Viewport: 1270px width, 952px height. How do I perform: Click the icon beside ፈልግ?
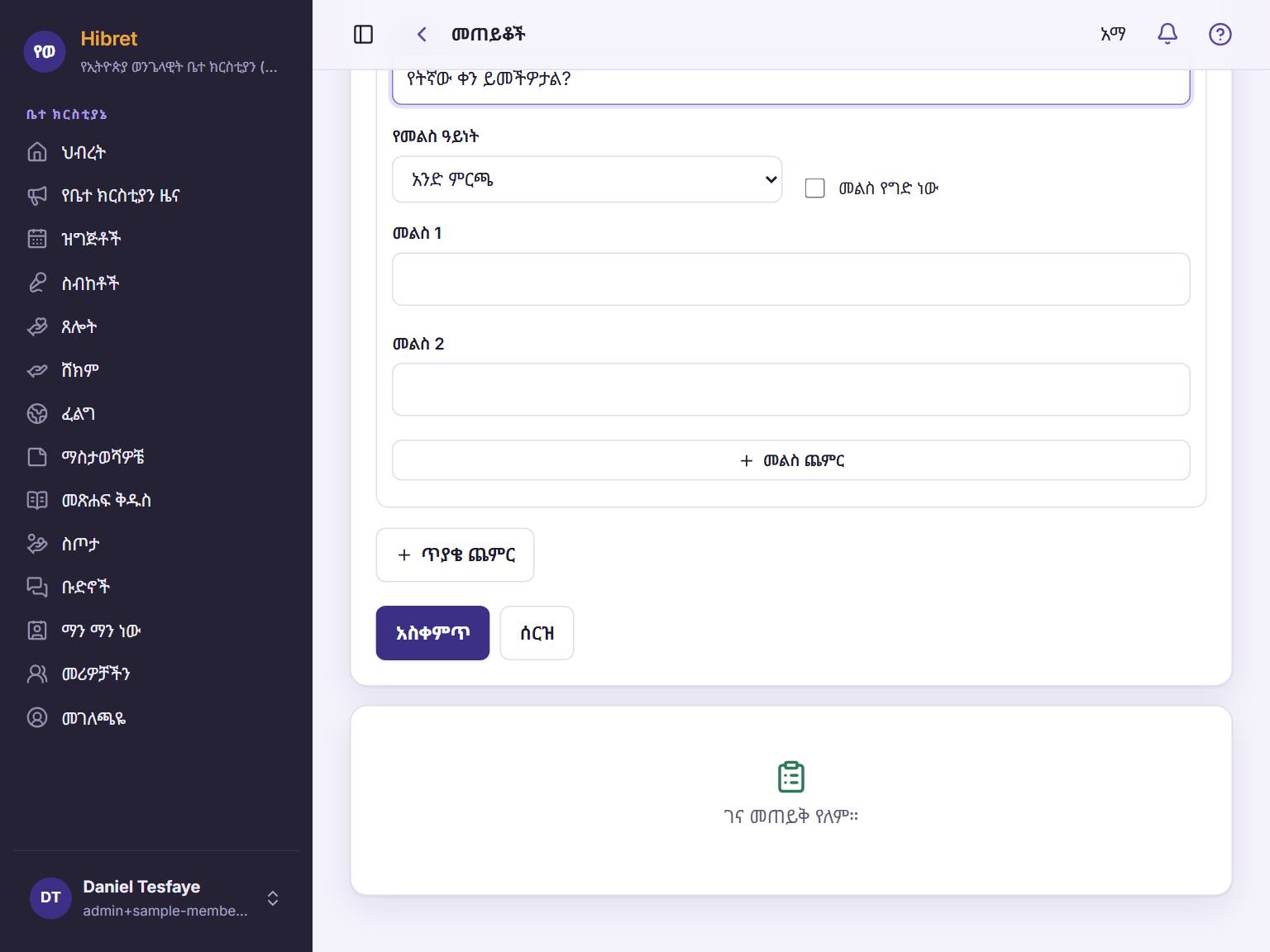[37, 413]
